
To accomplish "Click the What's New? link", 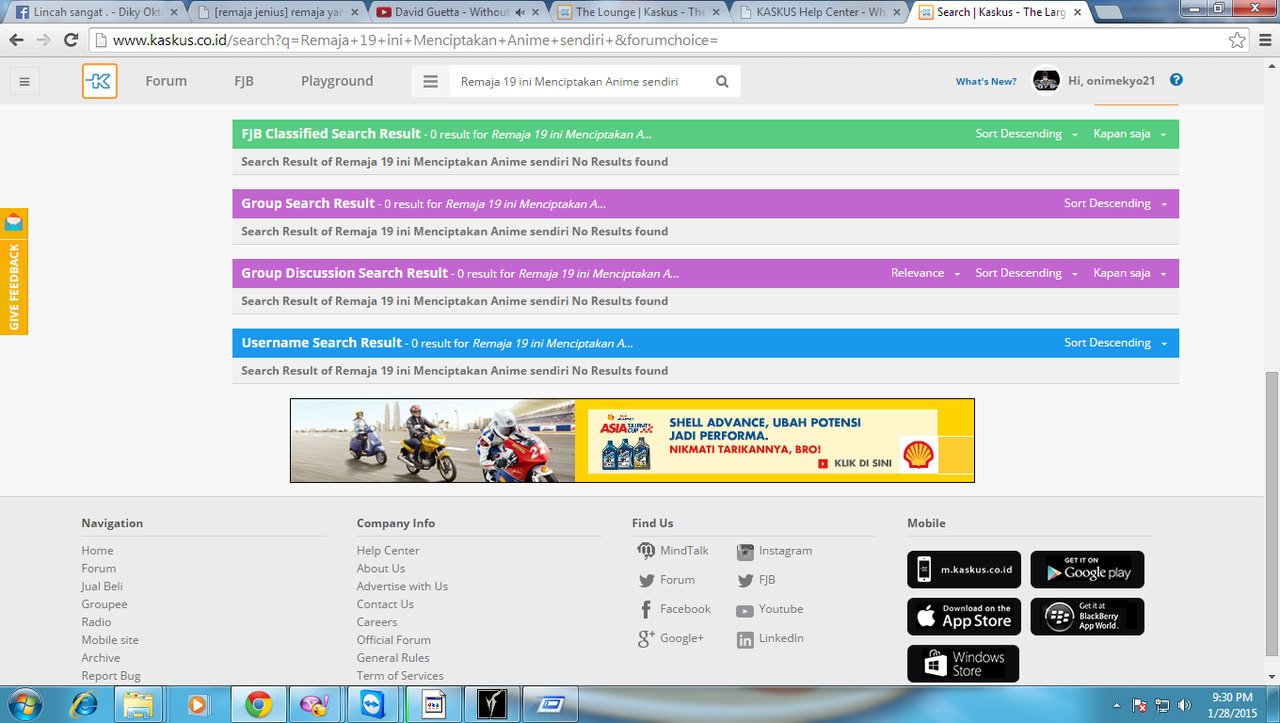I will click(x=986, y=82).
